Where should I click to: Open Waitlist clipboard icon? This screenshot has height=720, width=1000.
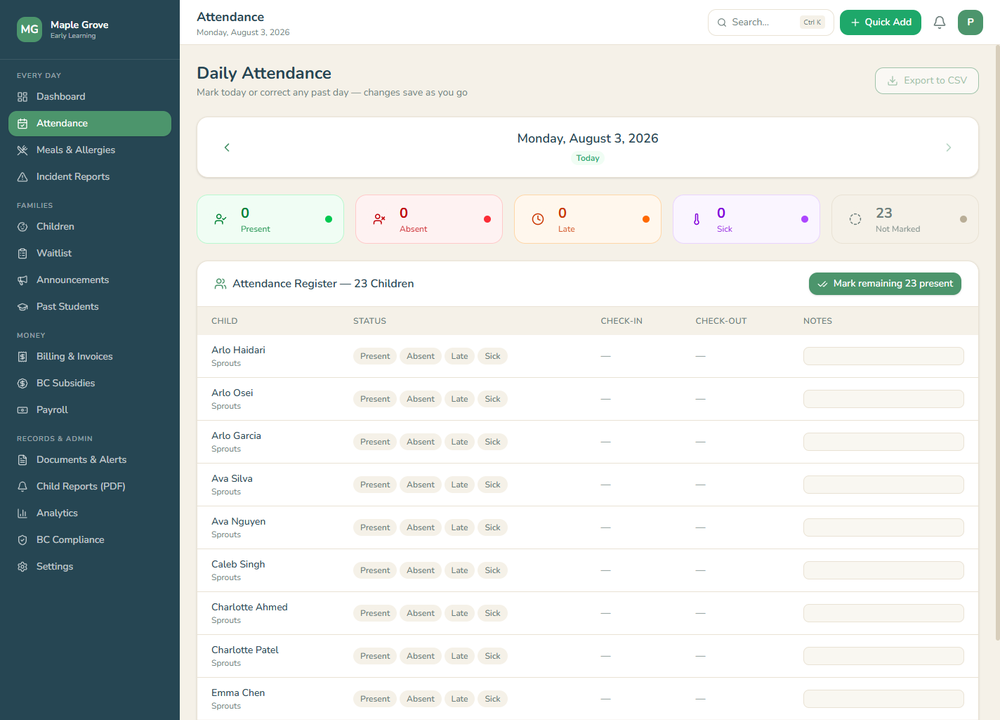tap(22, 254)
